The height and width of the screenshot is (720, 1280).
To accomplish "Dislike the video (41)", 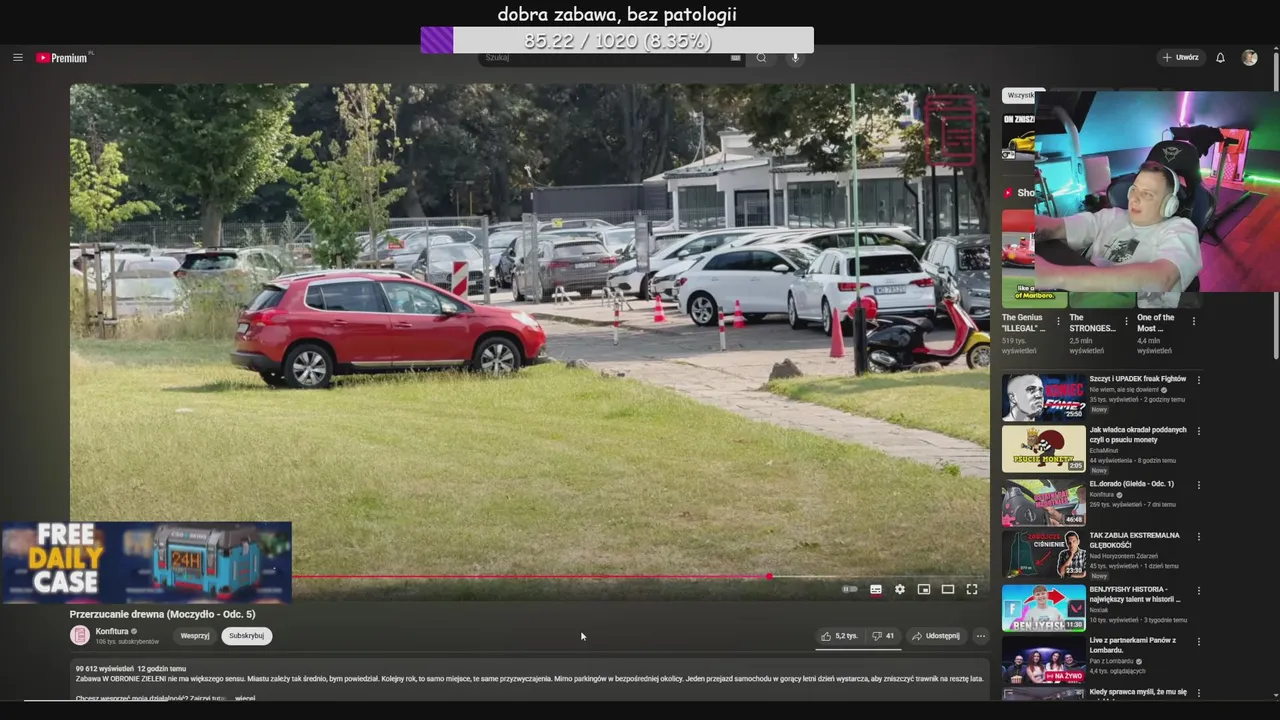I will pos(883,636).
